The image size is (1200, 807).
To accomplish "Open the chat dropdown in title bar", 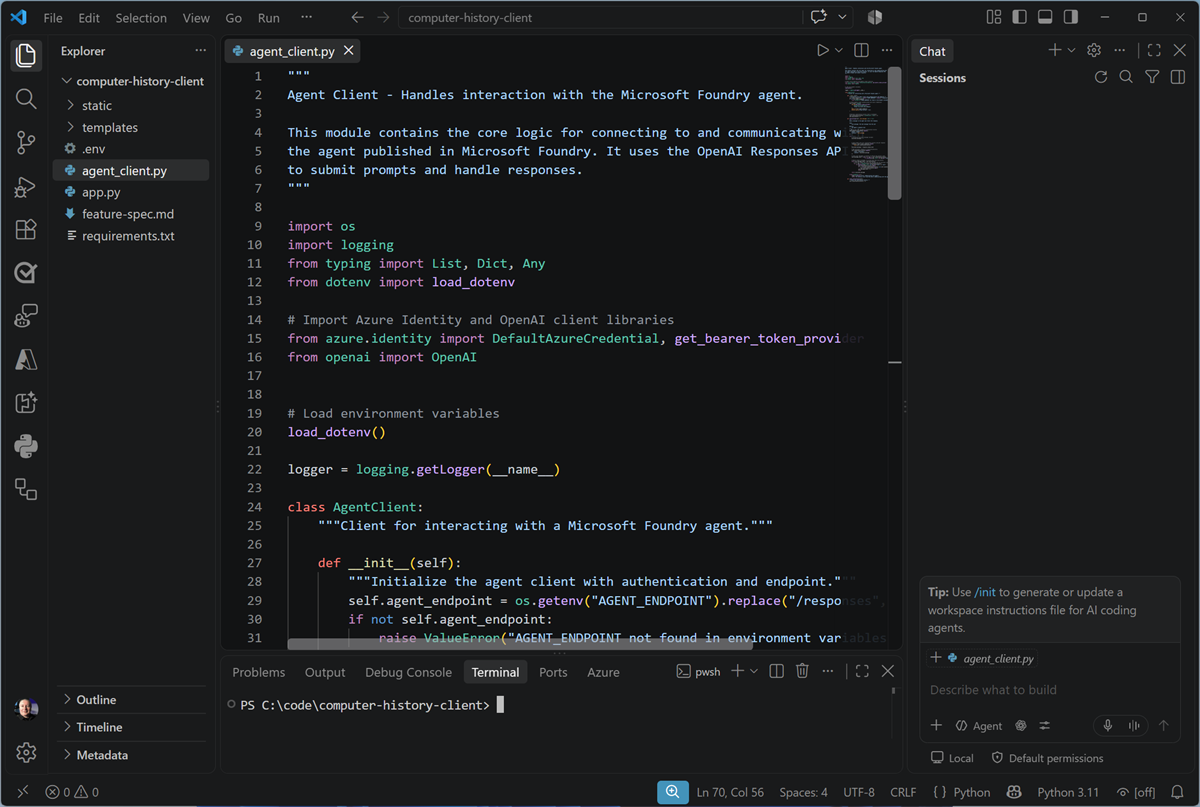I will (842, 17).
